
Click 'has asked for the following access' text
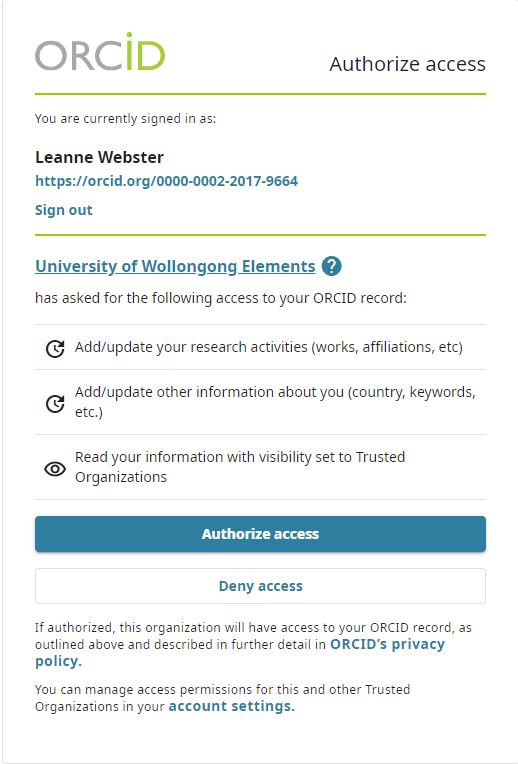point(221,298)
